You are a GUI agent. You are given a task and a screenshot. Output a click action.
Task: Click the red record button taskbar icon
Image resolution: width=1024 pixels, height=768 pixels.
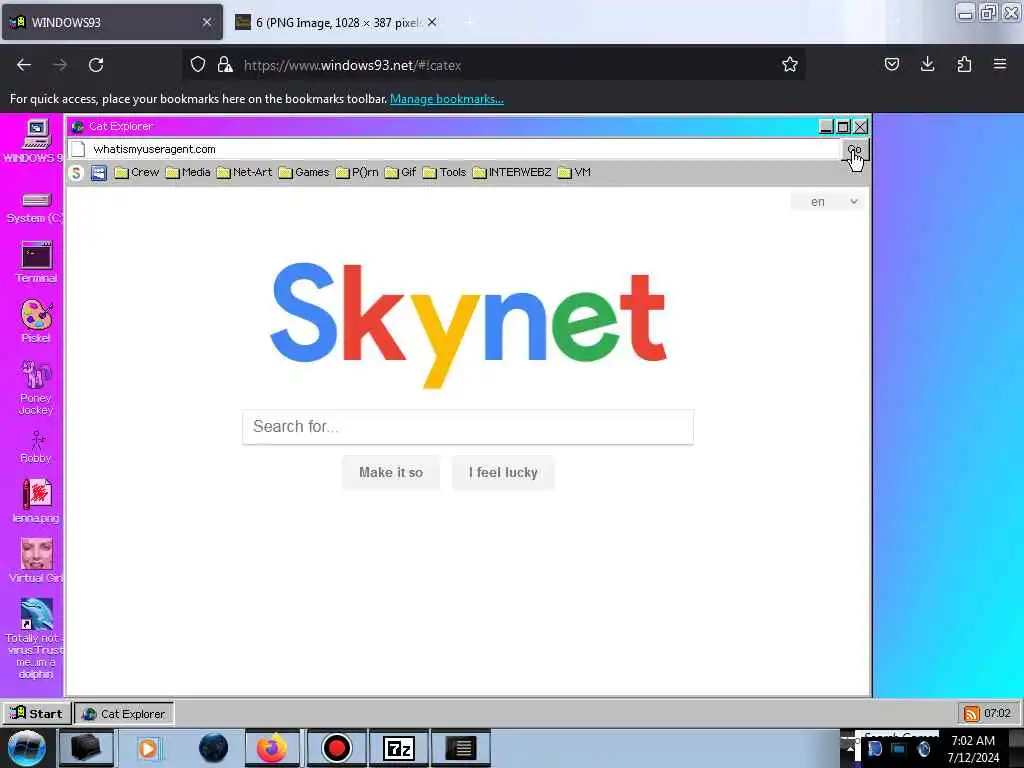pyautogui.click(x=336, y=748)
